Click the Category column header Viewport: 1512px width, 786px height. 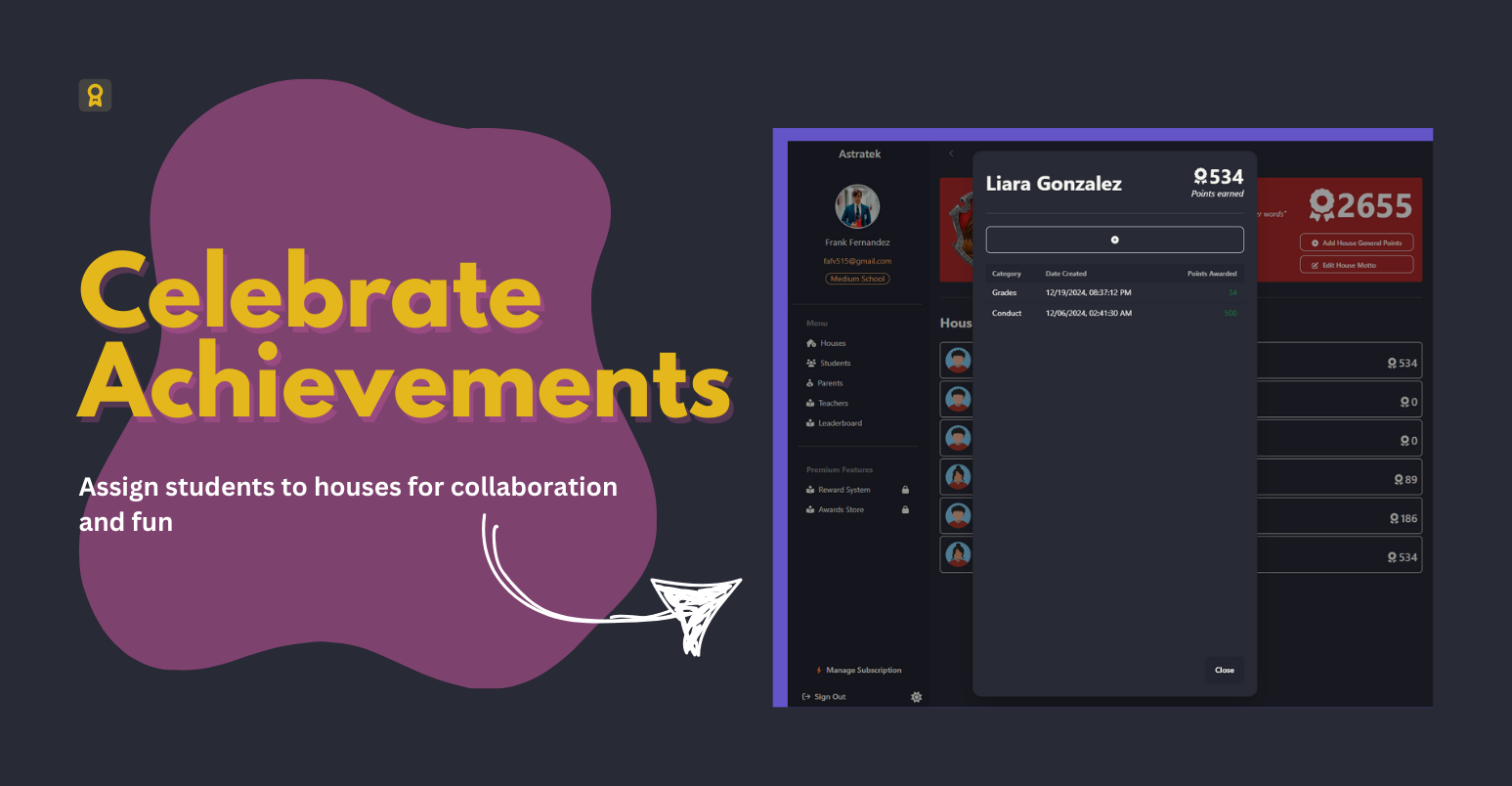point(1007,274)
